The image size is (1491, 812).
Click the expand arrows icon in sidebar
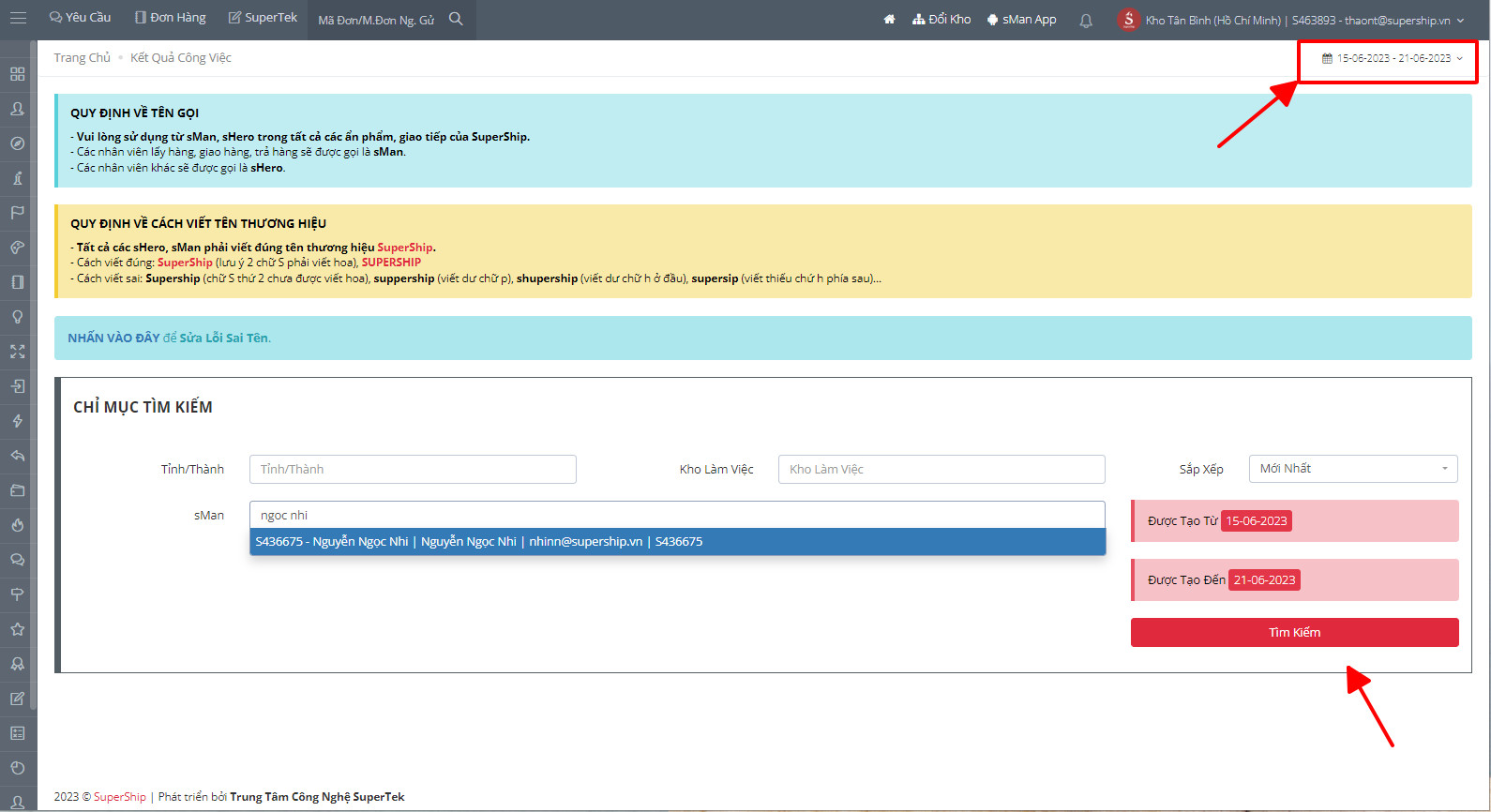17,352
